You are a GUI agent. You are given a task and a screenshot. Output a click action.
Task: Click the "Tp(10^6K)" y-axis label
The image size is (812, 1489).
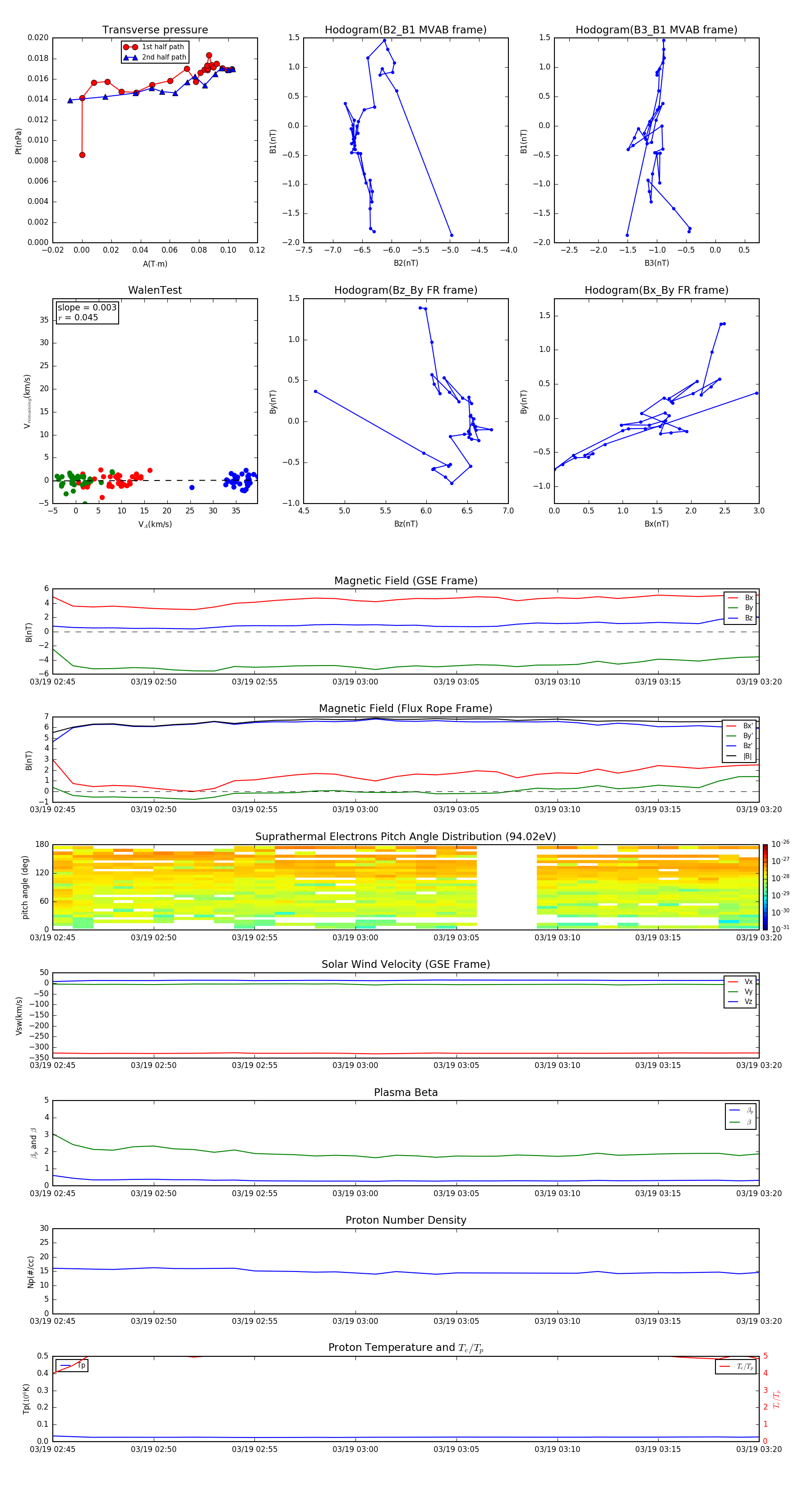(x=26, y=1399)
